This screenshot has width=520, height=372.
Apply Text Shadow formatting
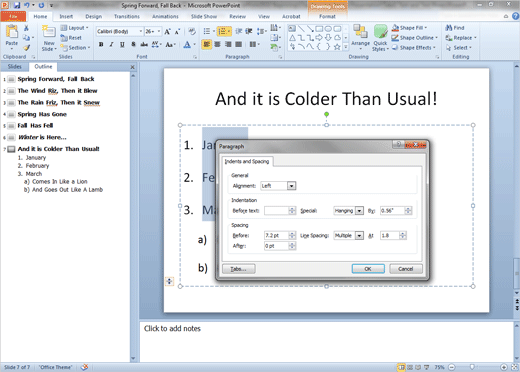[x=133, y=44]
